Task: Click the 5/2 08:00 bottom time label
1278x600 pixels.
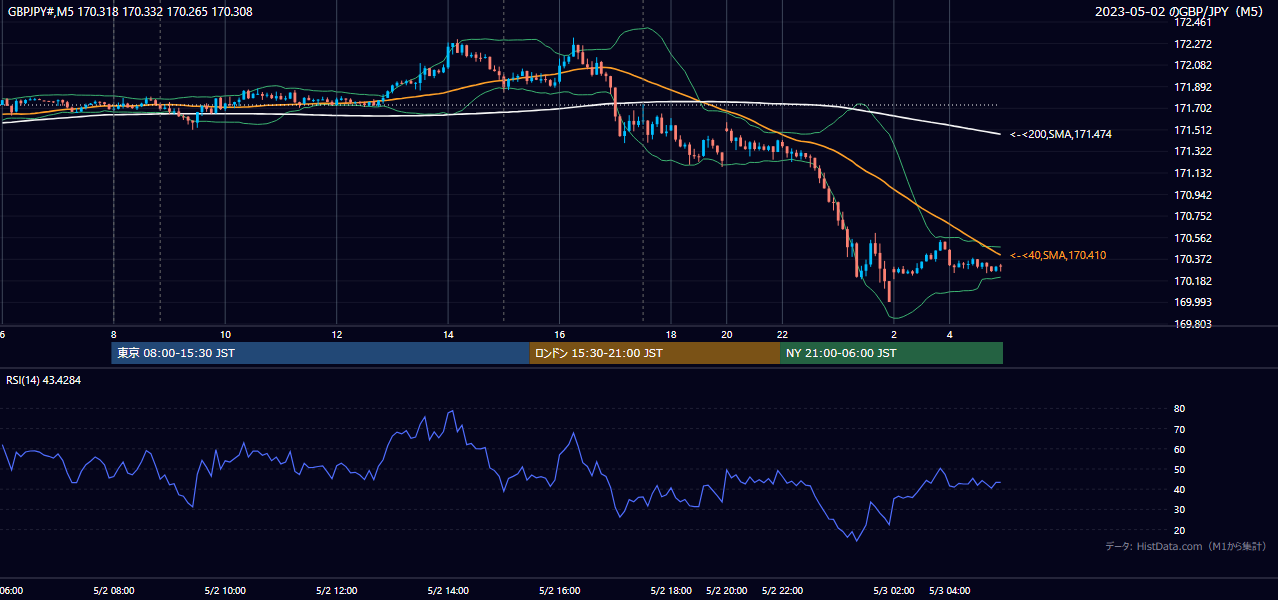Action: 113,591
